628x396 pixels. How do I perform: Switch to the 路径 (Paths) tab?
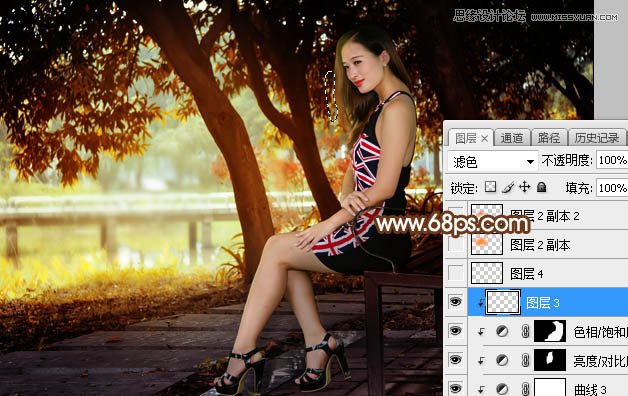tap(549, 138)
